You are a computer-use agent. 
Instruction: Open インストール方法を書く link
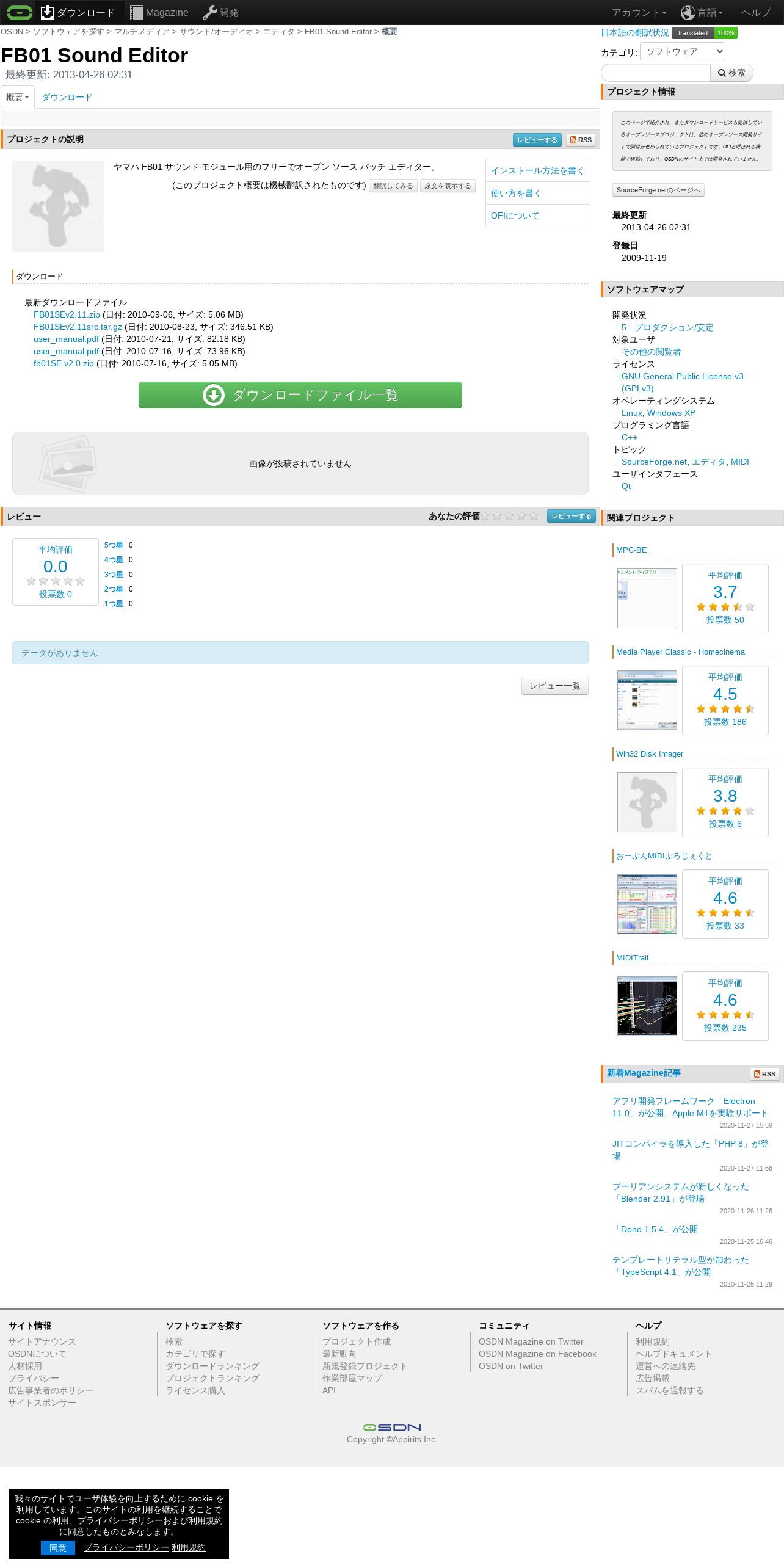[x=537, y=170]
